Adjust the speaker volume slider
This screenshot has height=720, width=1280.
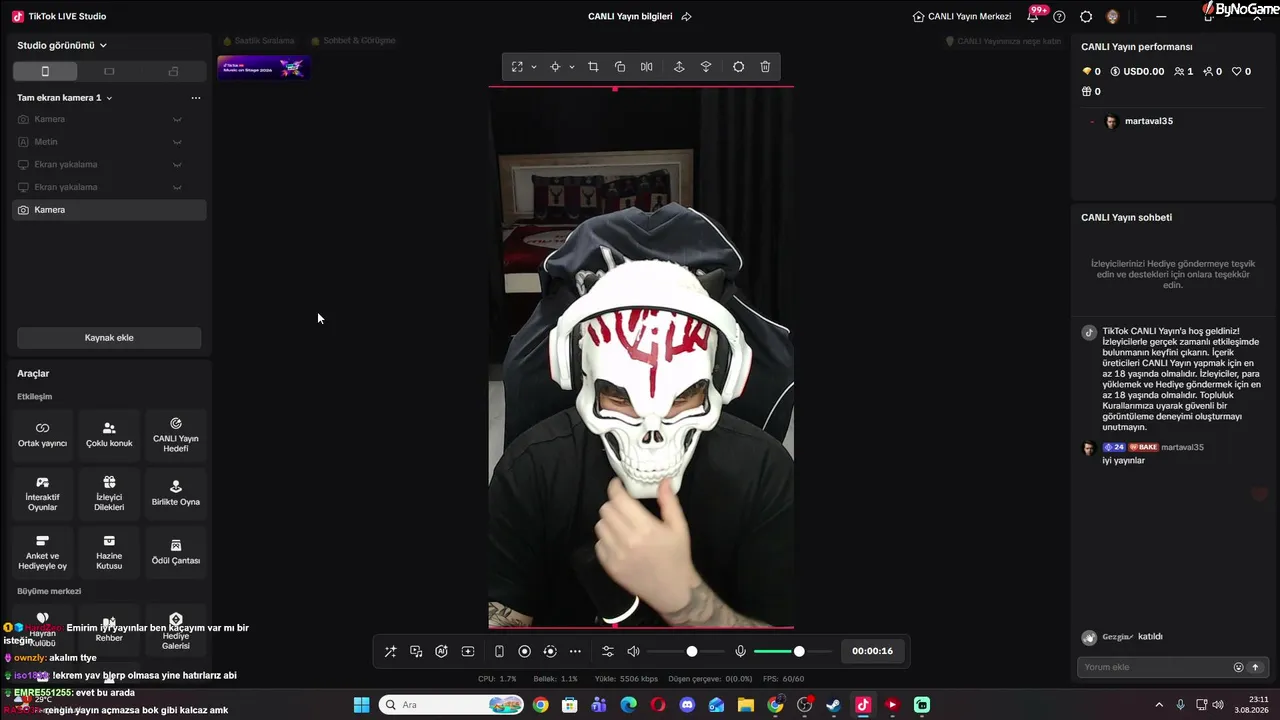(x=686, y=651)
